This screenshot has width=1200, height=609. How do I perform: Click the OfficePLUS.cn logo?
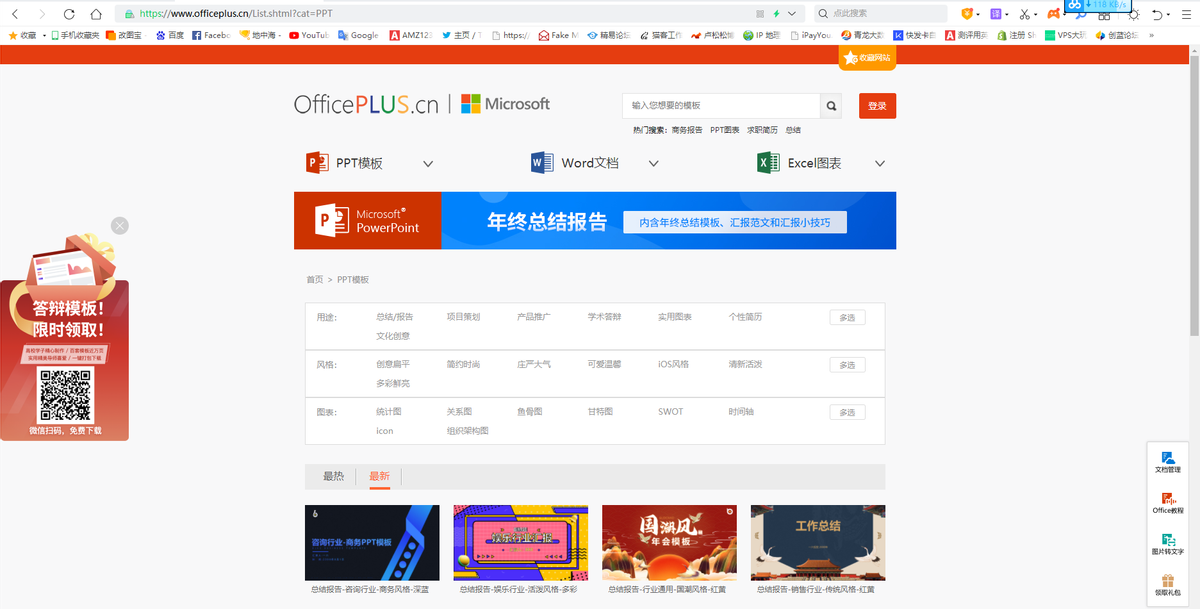click(x=366, y=104)
